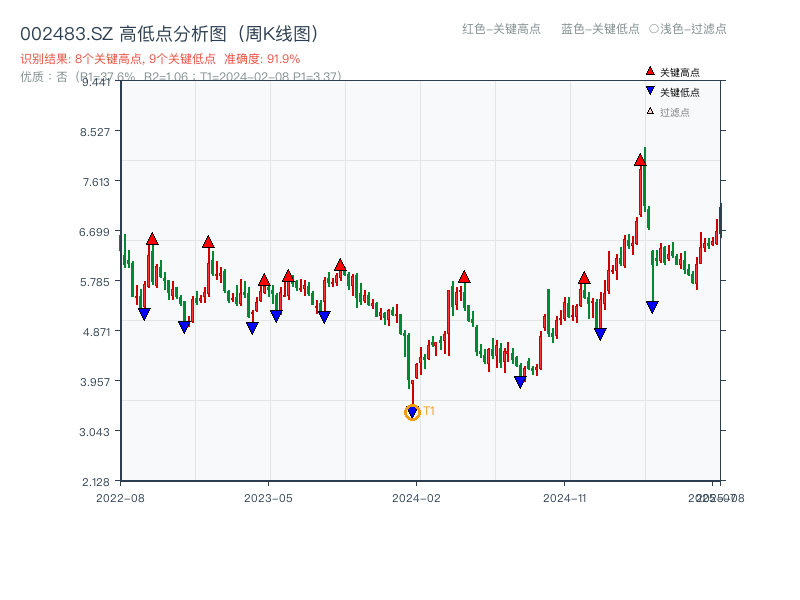Screen dimensions: 800x600
Task: Select the orange-circled T1 low point marker
Action: point(412,412)
